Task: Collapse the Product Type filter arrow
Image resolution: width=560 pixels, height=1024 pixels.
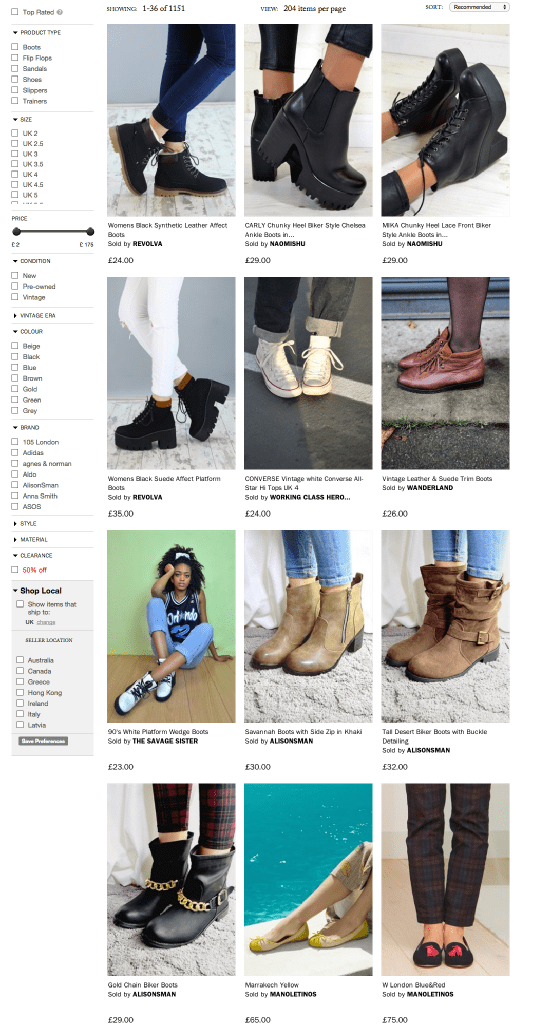Action: 14,32
